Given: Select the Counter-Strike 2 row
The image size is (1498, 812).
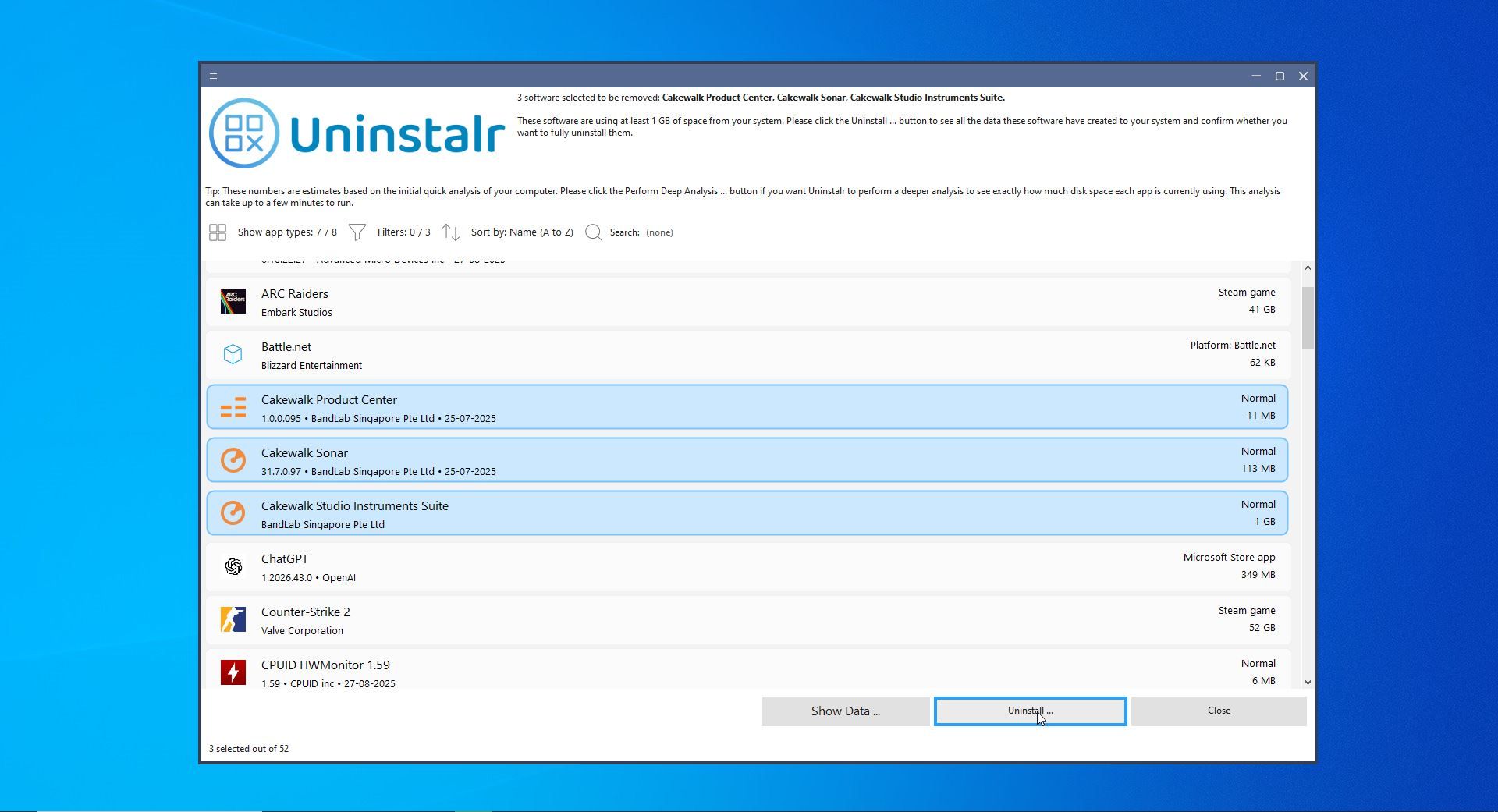Looking at the screenshot, I should (x=747, y=619).
